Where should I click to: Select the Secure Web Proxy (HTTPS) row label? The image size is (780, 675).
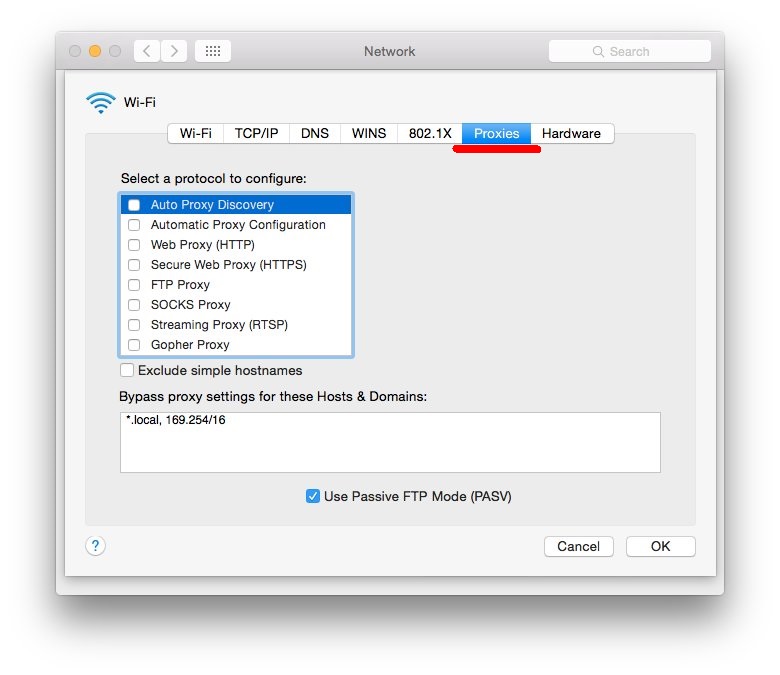(229, 265)
